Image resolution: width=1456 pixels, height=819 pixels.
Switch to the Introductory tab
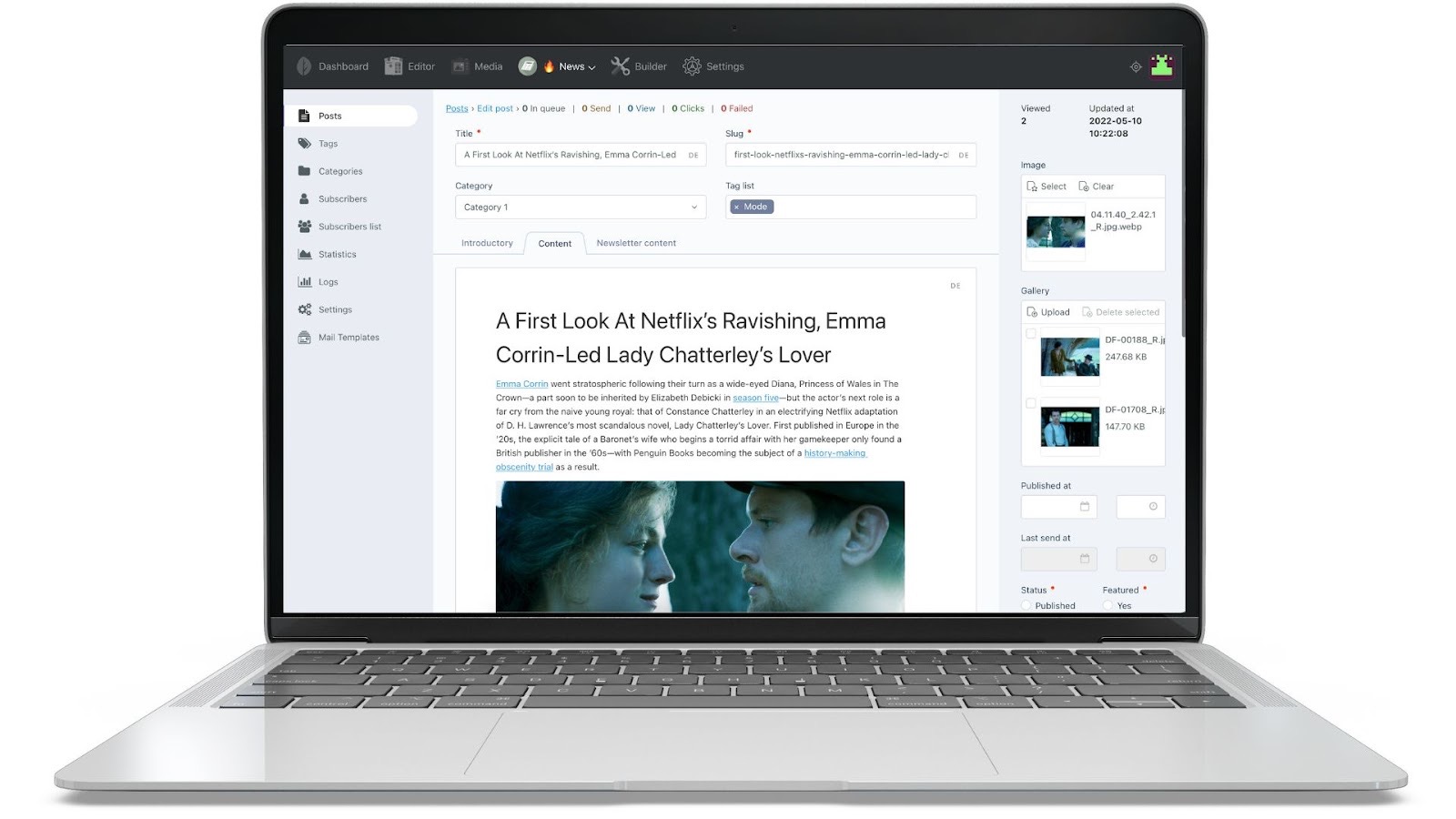point(487,243)
